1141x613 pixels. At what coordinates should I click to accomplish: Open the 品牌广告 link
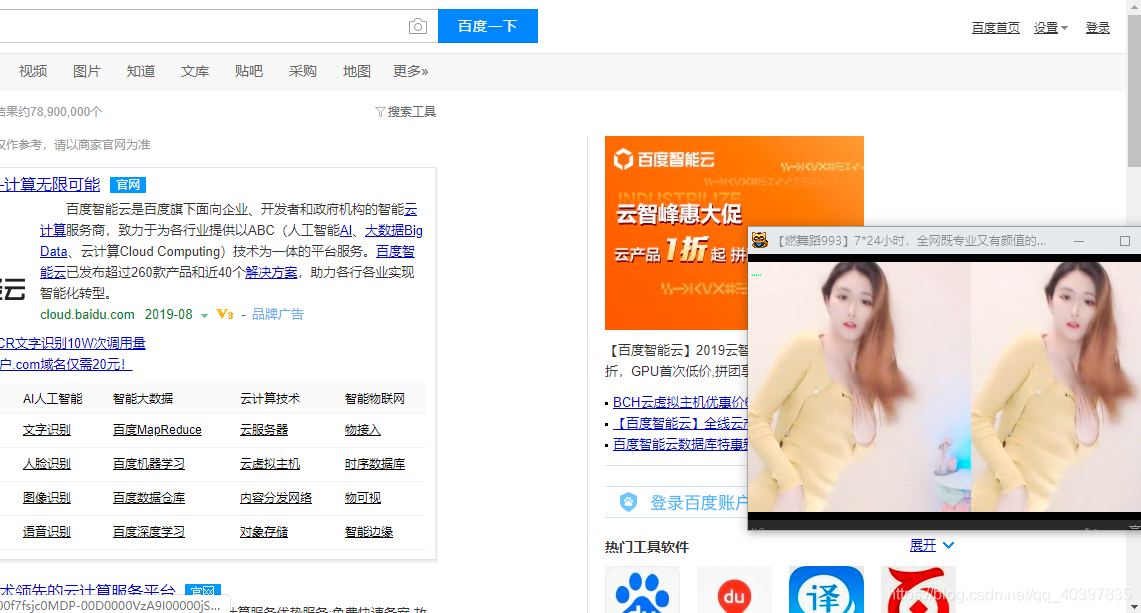277,315
